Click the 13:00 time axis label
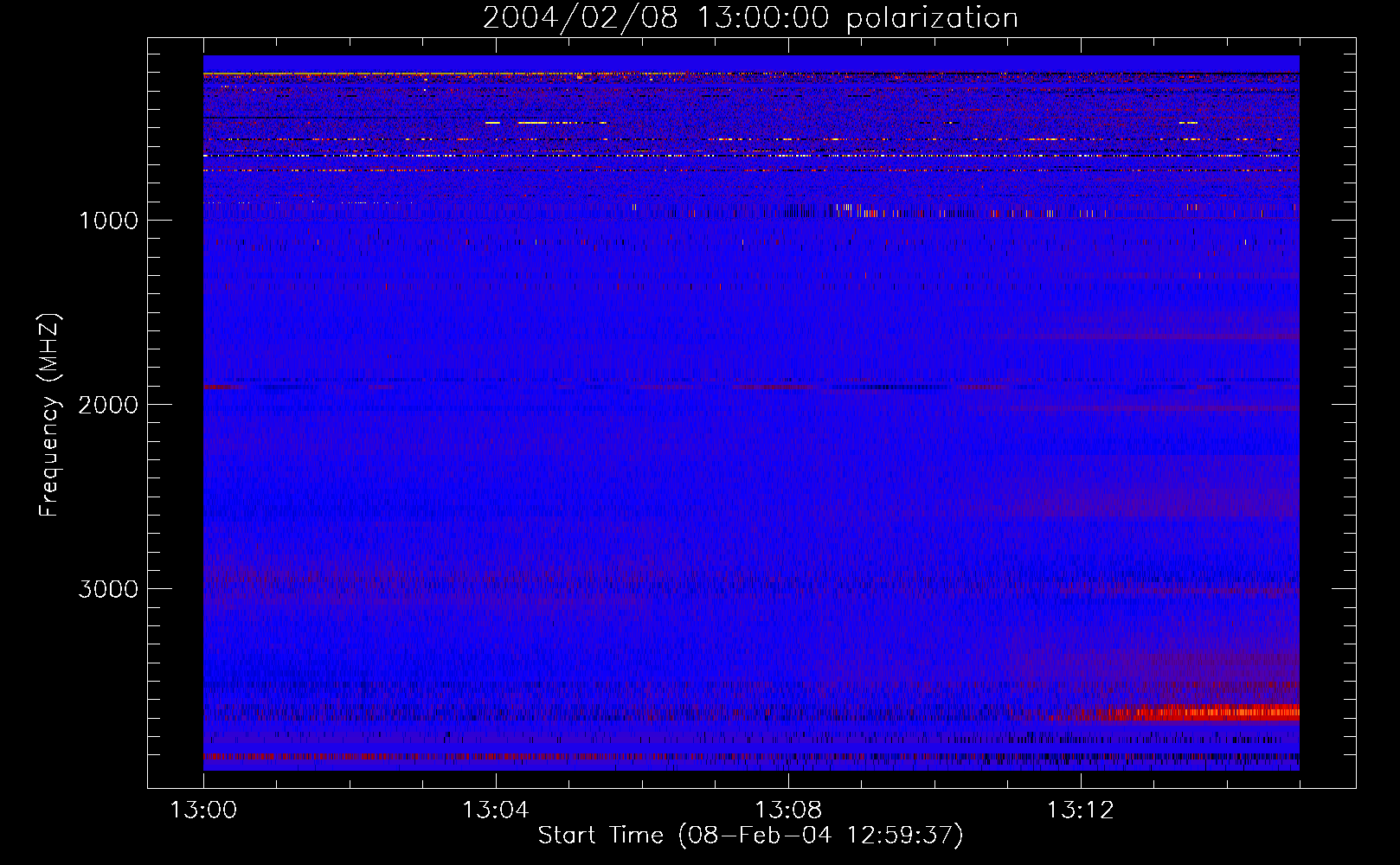Screen dimensions: 1400x865 [203, 811]
